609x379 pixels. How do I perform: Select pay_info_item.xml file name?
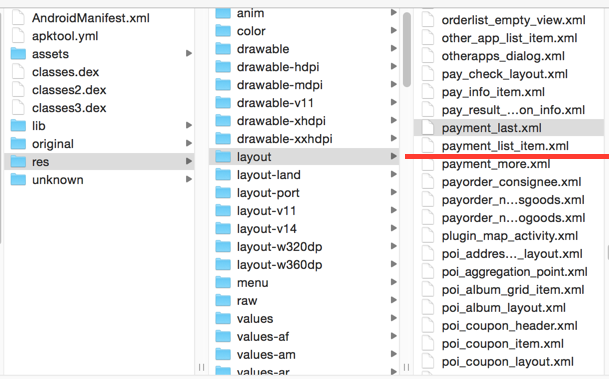[x=493, y=92]
